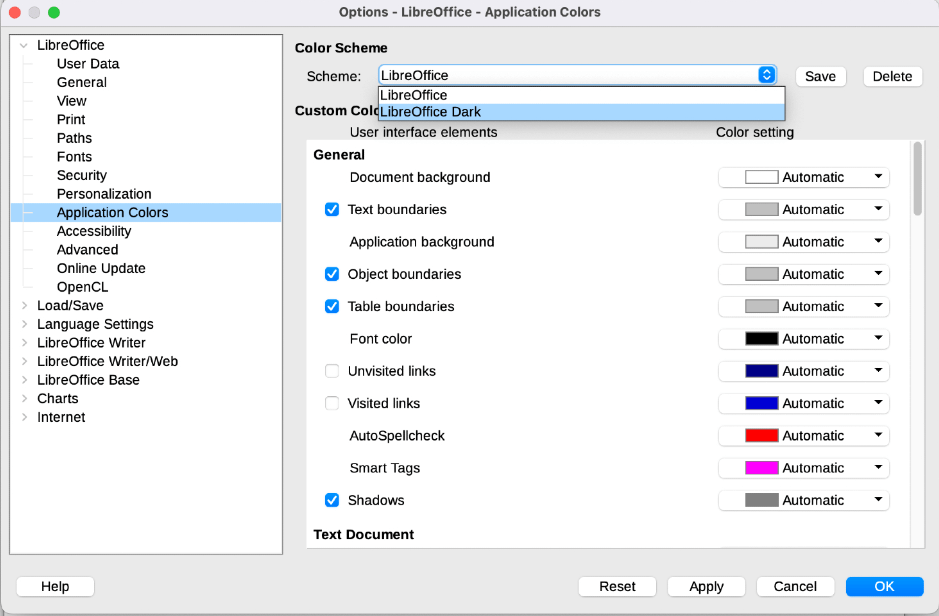Toggle the Visited links checkbox on
The image size is (939, 616).
(331, 403)
